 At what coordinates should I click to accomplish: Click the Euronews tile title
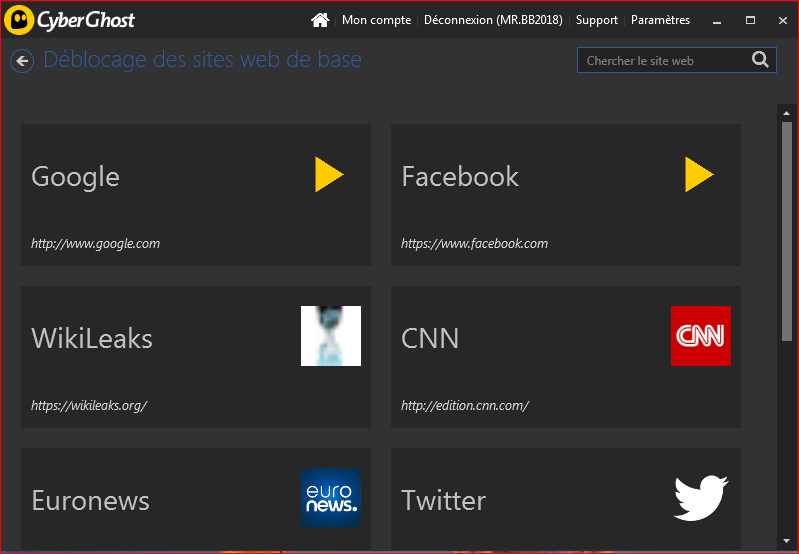[91, 500]
